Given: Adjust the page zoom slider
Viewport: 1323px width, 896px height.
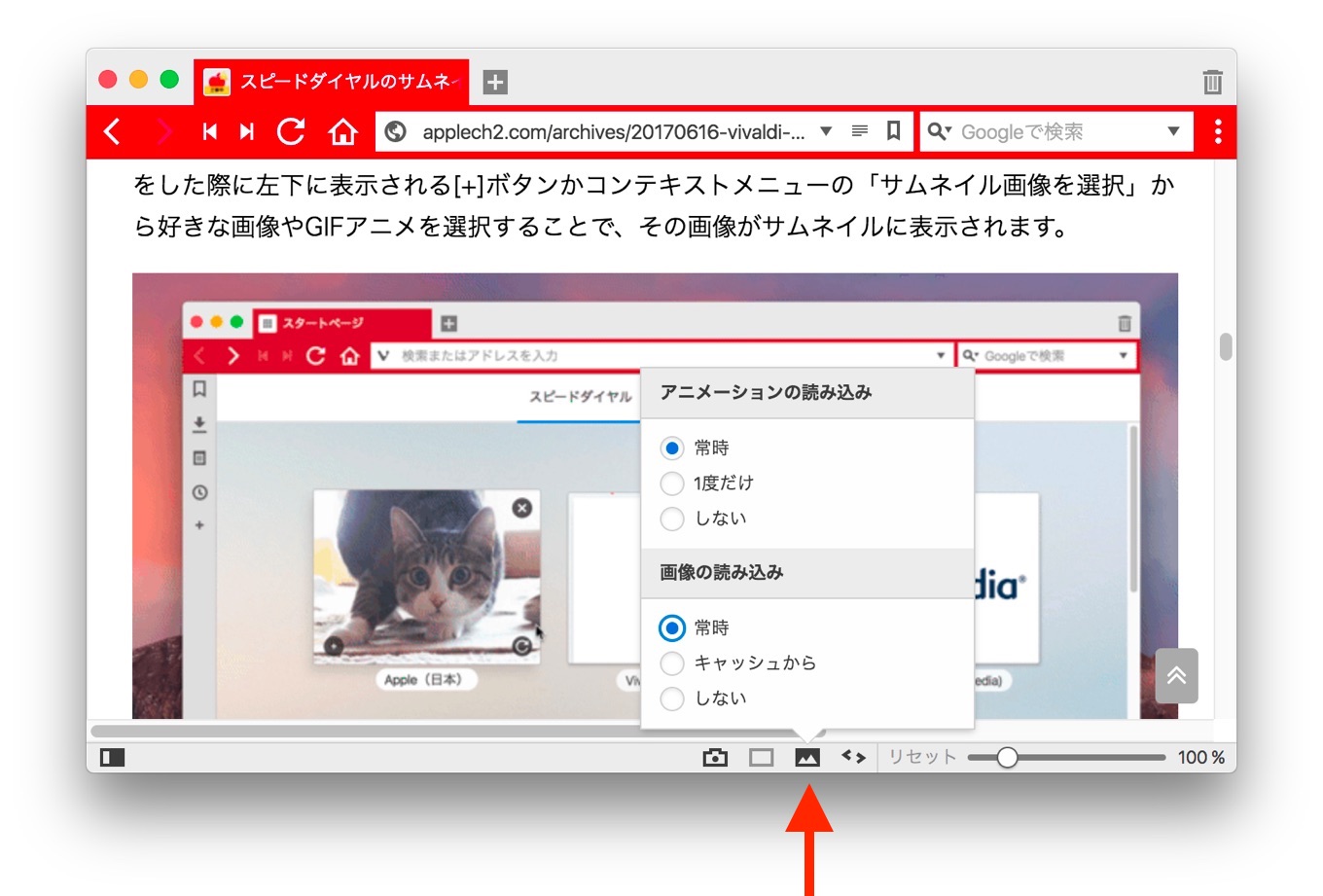Looking at the screenshot, I should point(1007,756).
